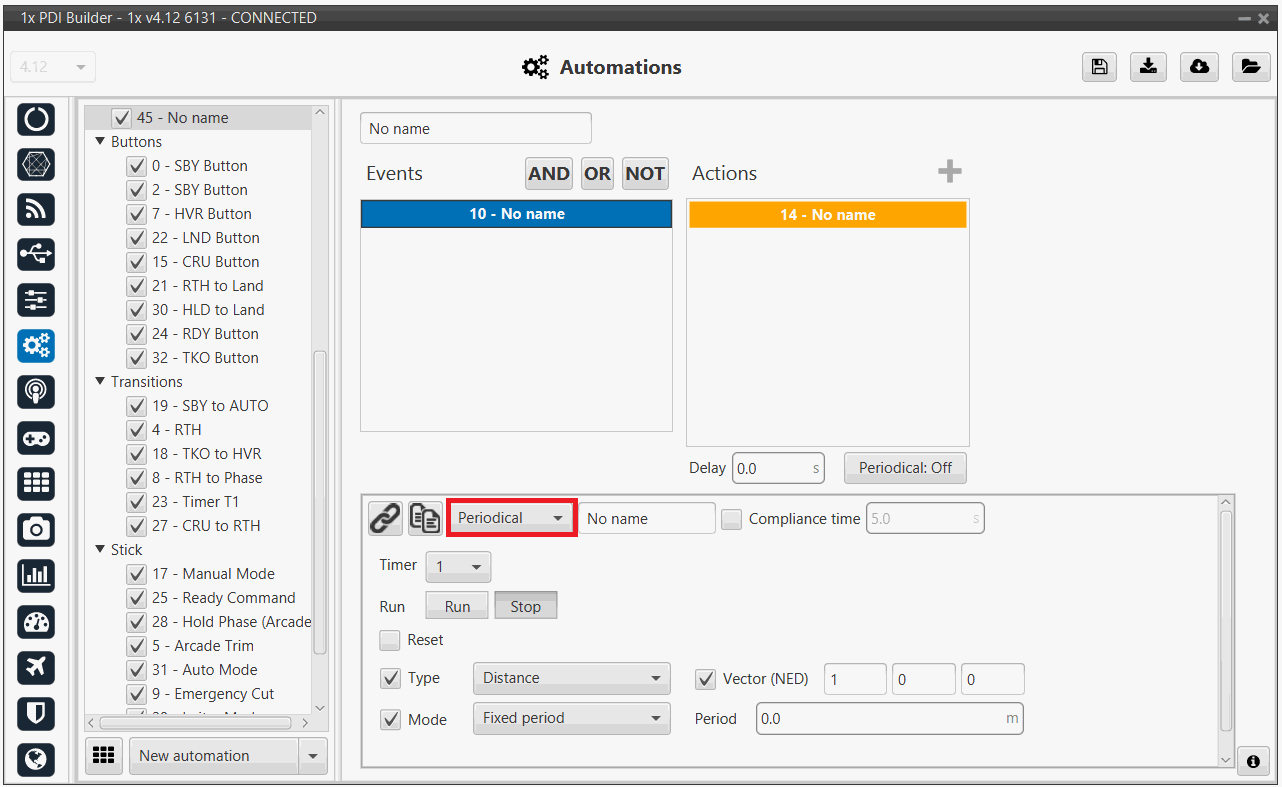Viewport: 1282px width, 787px height.
Task: Click the save icon in top toolbar
Action: 1099,67
